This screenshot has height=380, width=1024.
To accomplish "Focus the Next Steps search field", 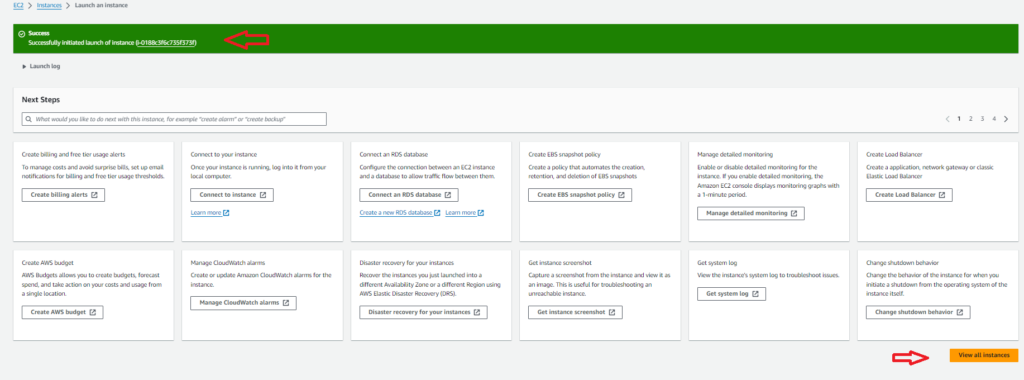I will tap(174, 119).
